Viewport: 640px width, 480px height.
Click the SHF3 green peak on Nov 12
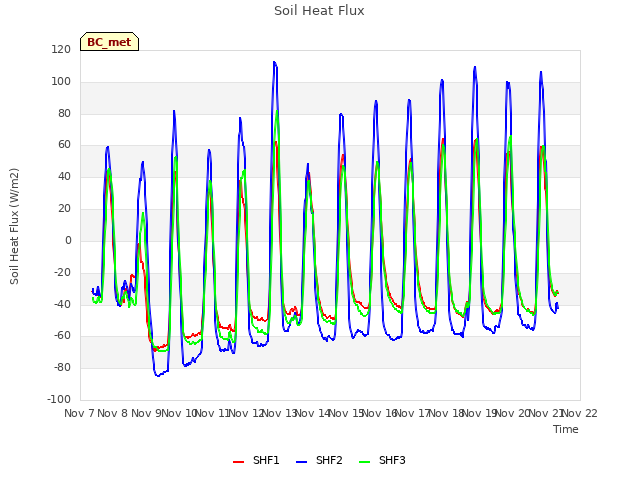[277, 111]
